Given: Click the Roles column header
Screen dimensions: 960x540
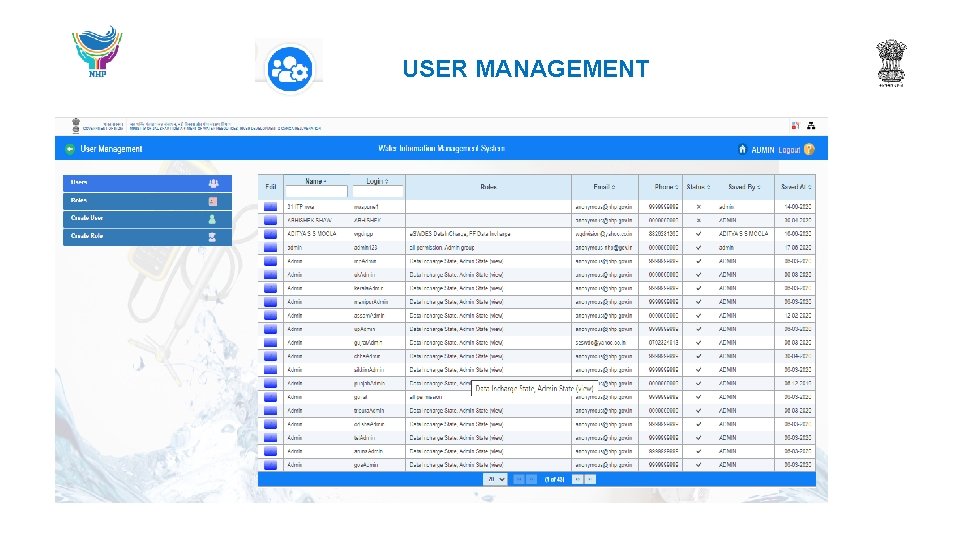Looking at the screenshot, I should tap(489, 187).
